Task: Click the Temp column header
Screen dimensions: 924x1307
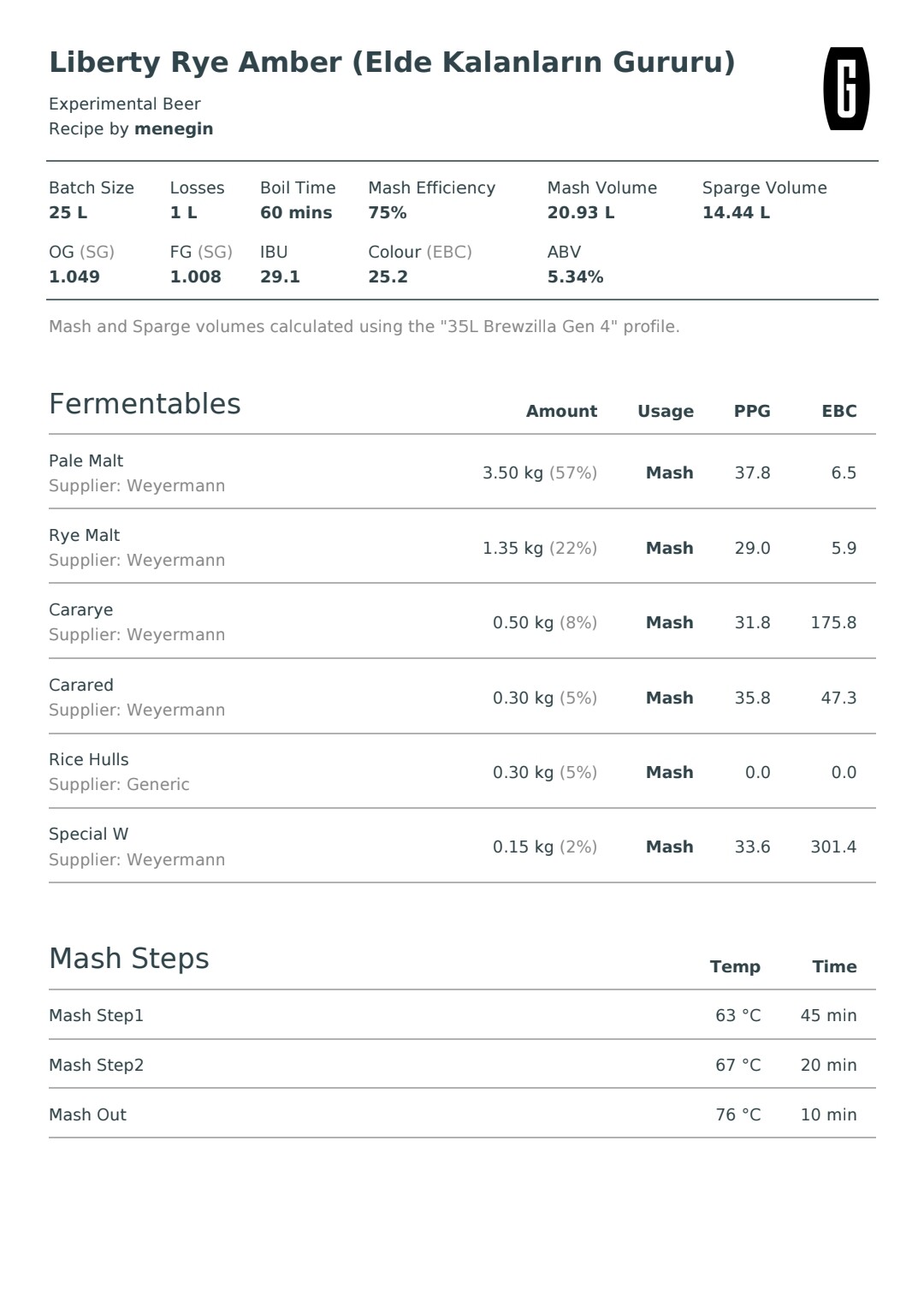Action: pos(735,966)
